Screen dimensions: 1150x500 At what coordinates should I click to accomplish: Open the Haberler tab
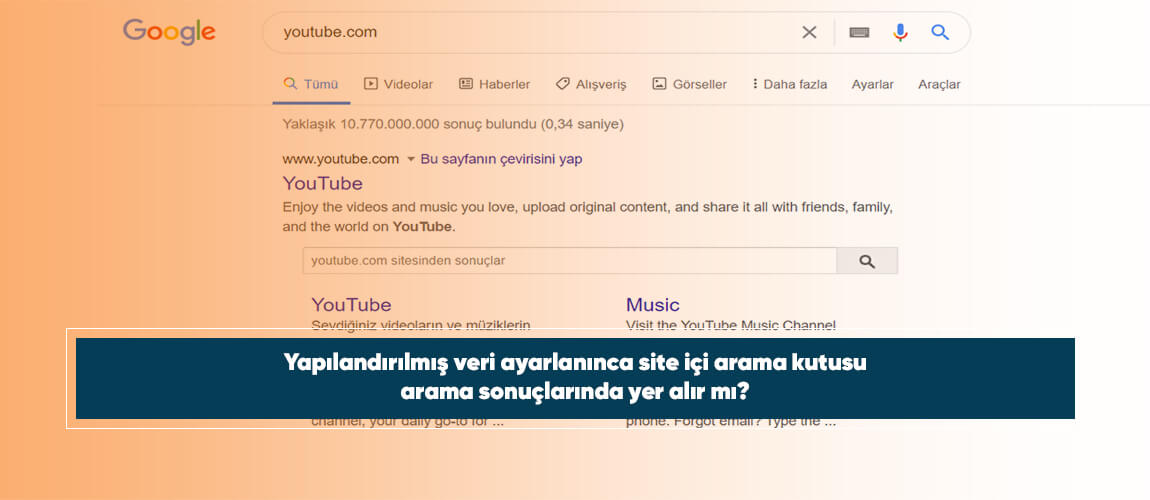494,84
